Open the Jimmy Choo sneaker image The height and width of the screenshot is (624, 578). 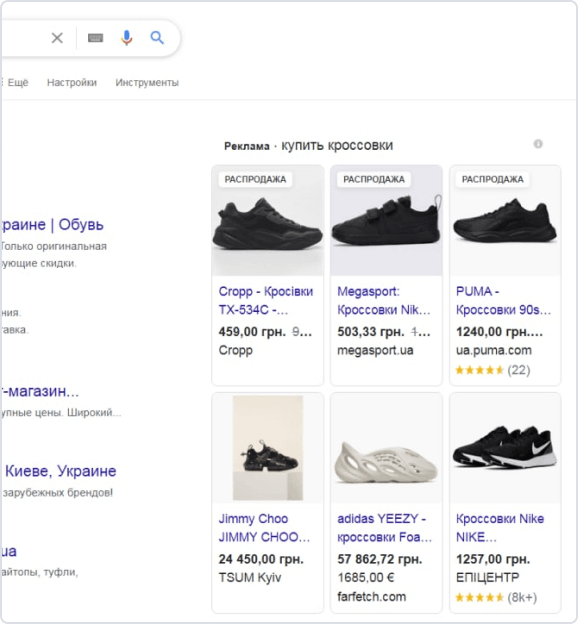tap(268, 448)
